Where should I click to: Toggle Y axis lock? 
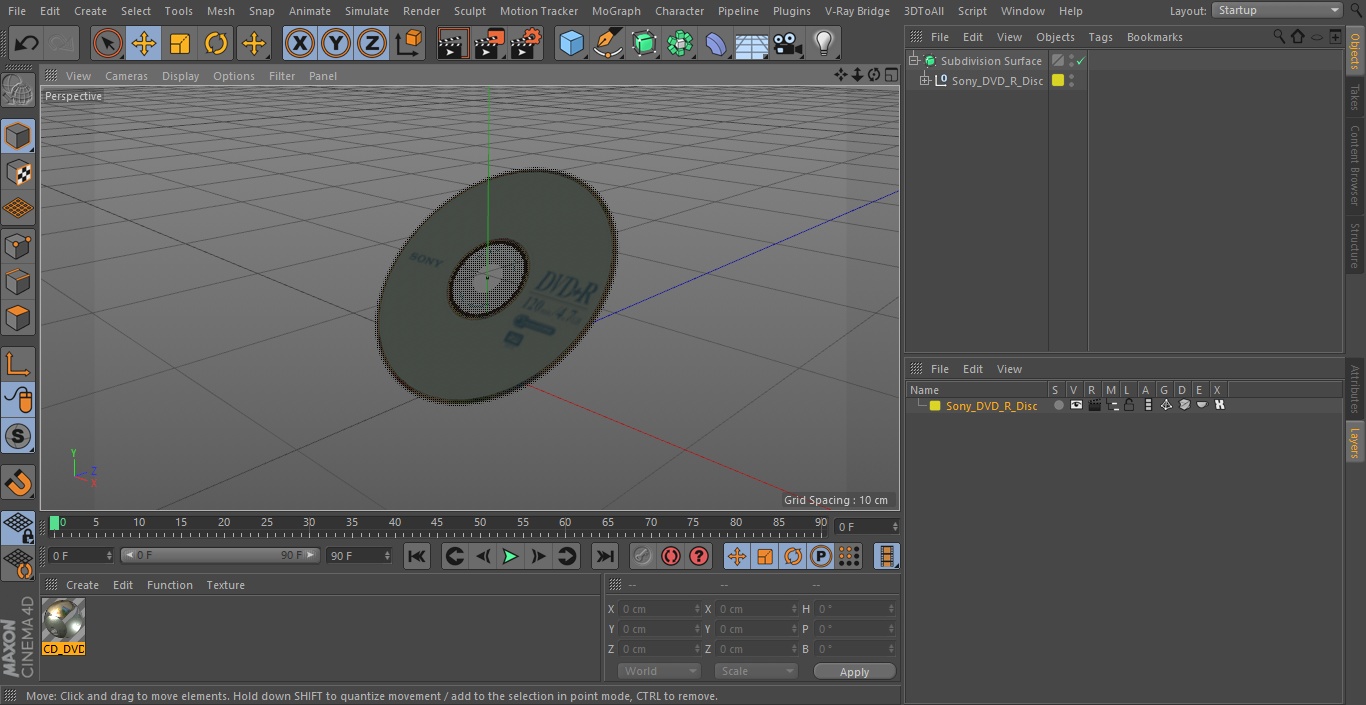click(336, 43)
